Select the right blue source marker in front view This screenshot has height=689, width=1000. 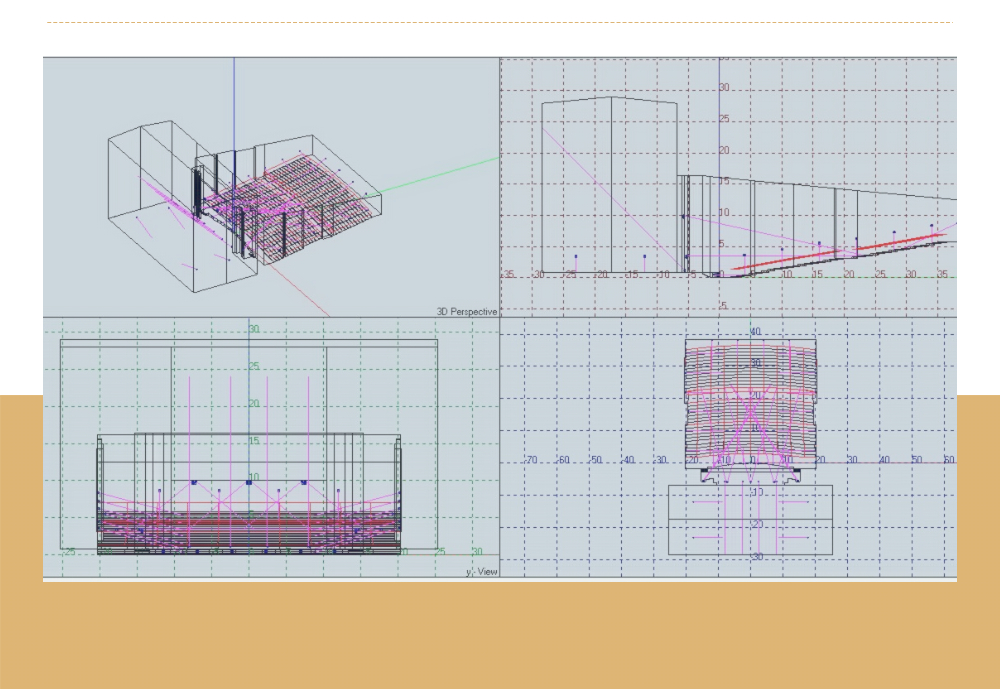tap(303, 482)
